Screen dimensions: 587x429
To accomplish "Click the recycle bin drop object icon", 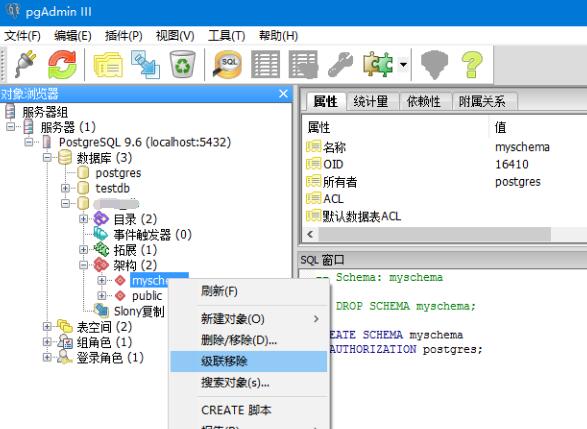I will [x=182, y=64].
